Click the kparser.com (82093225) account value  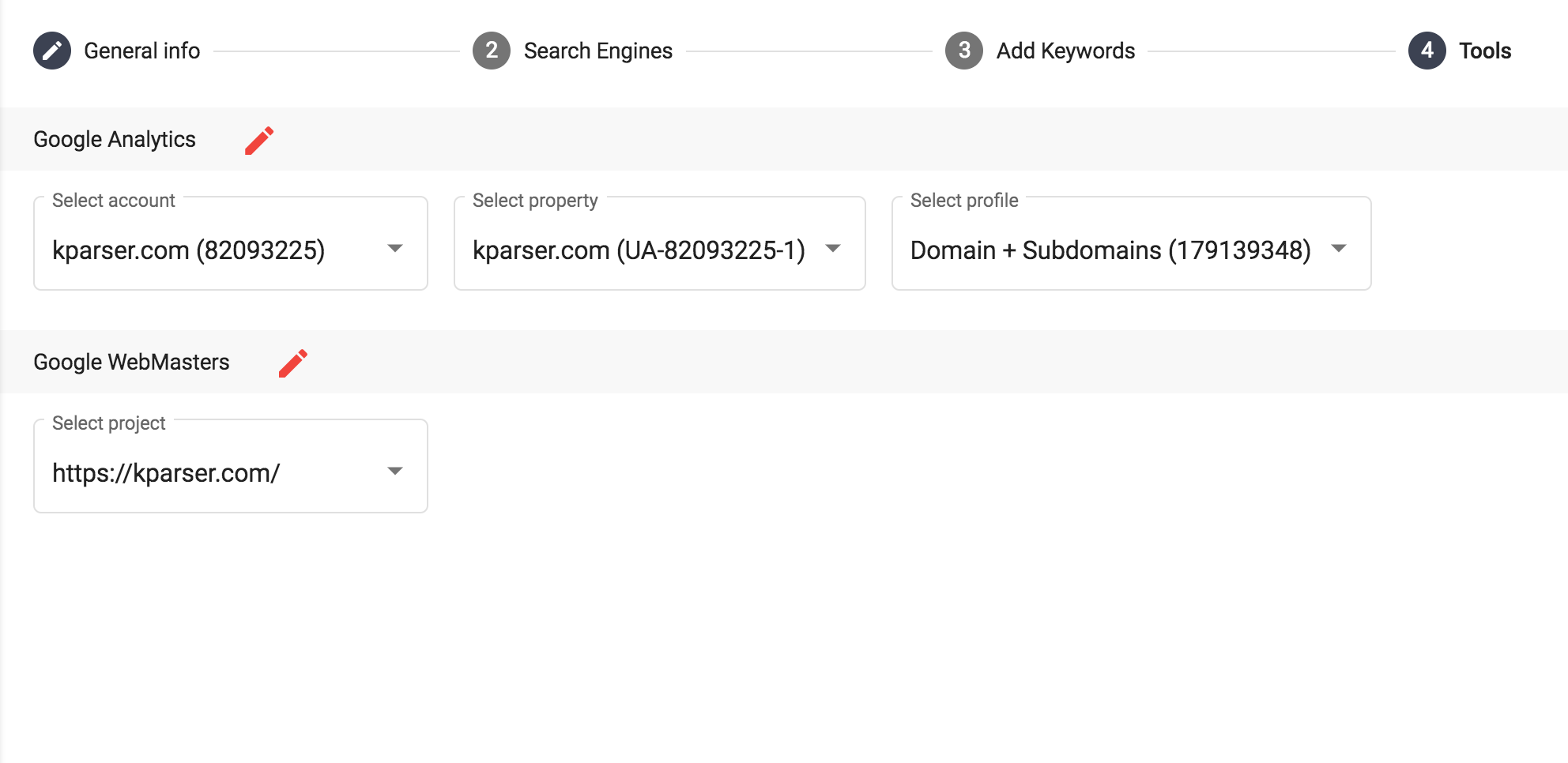click(189, 250)
